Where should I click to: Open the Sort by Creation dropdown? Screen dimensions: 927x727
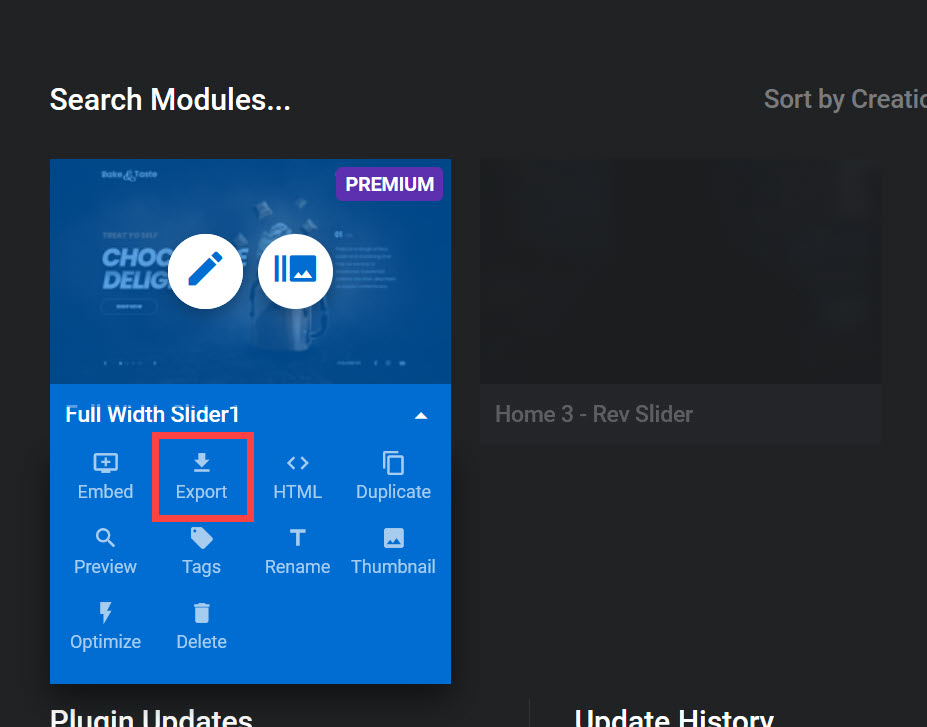click(845, 99)
